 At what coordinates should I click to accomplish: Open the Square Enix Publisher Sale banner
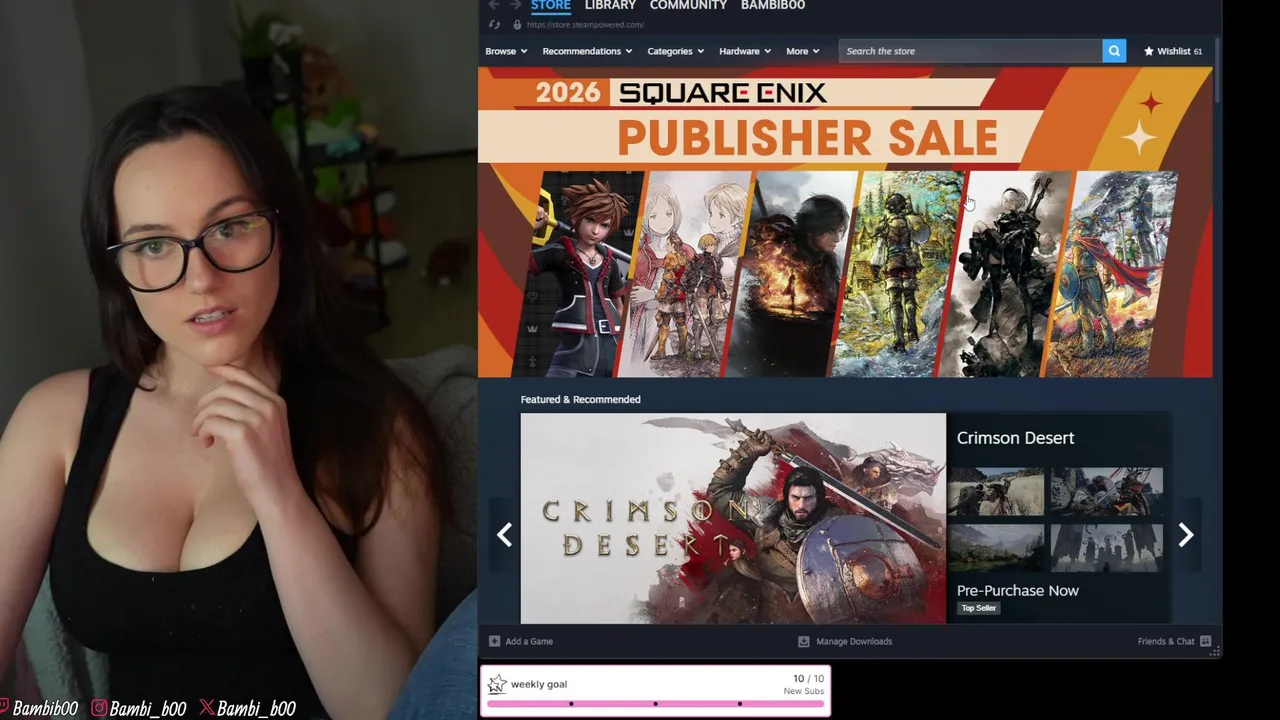click(x=845, y=222)
